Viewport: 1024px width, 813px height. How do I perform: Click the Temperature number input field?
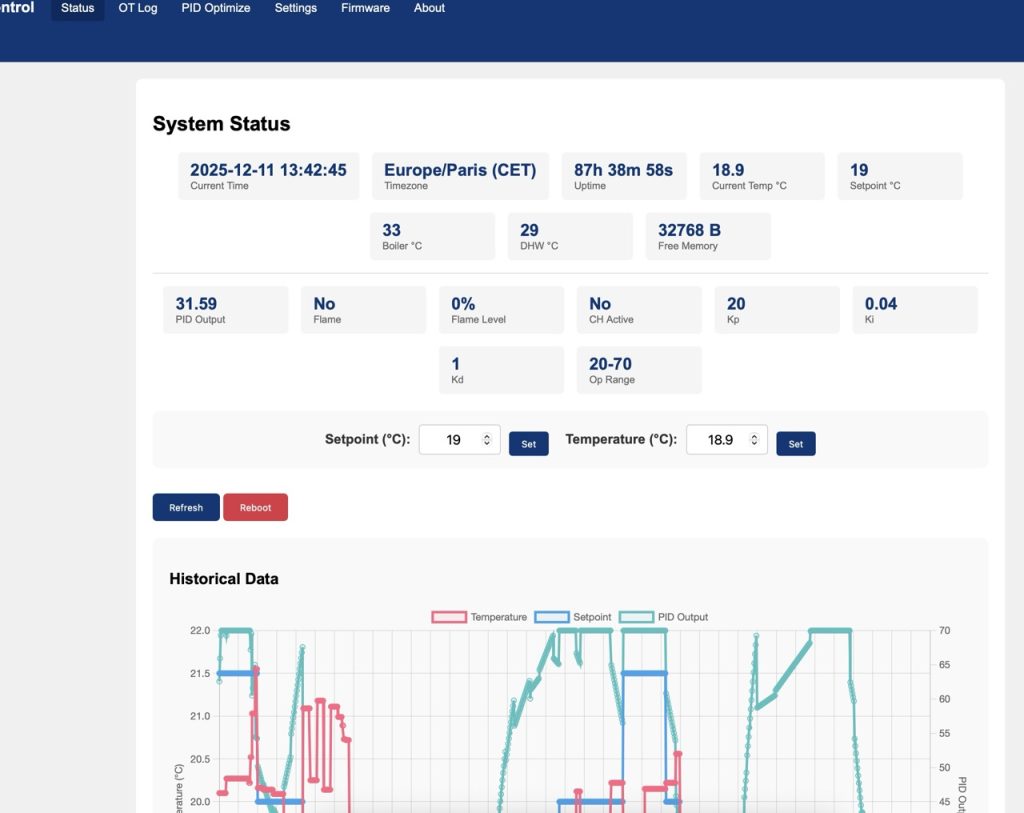tap(719, 440)
